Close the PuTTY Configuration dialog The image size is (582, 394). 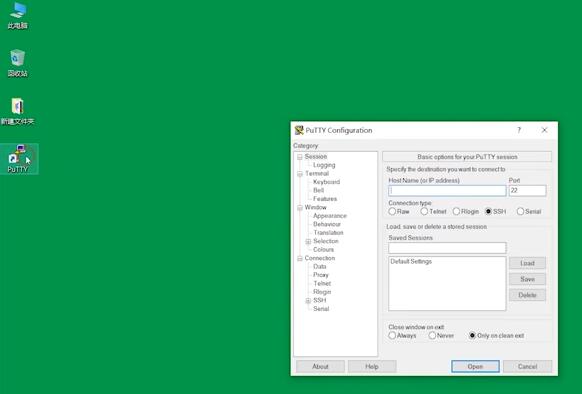(x=544, y=130)
